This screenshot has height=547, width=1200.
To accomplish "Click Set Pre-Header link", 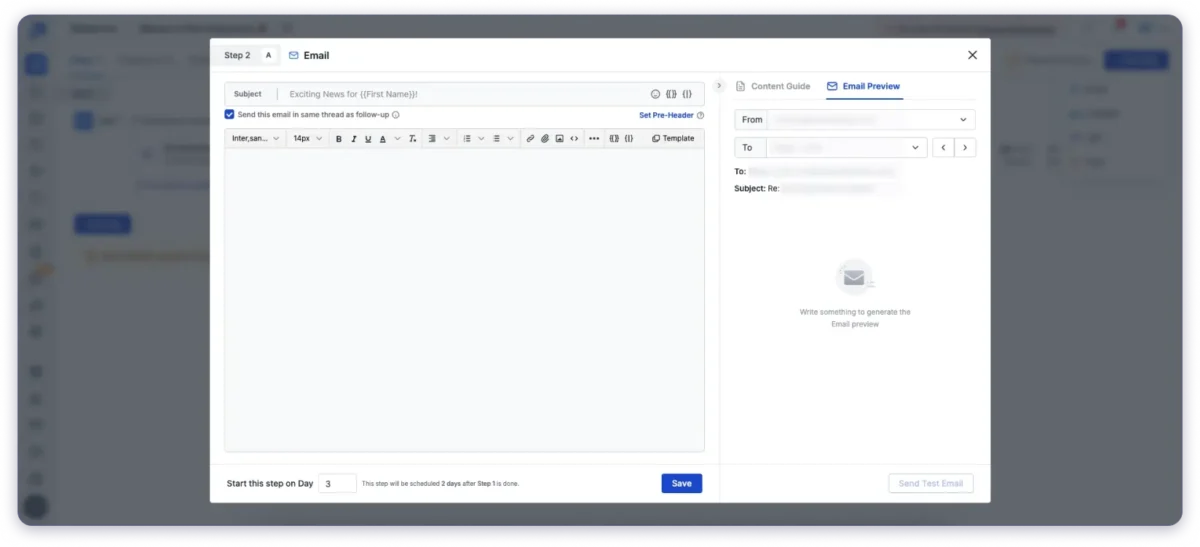I will 666,115.
